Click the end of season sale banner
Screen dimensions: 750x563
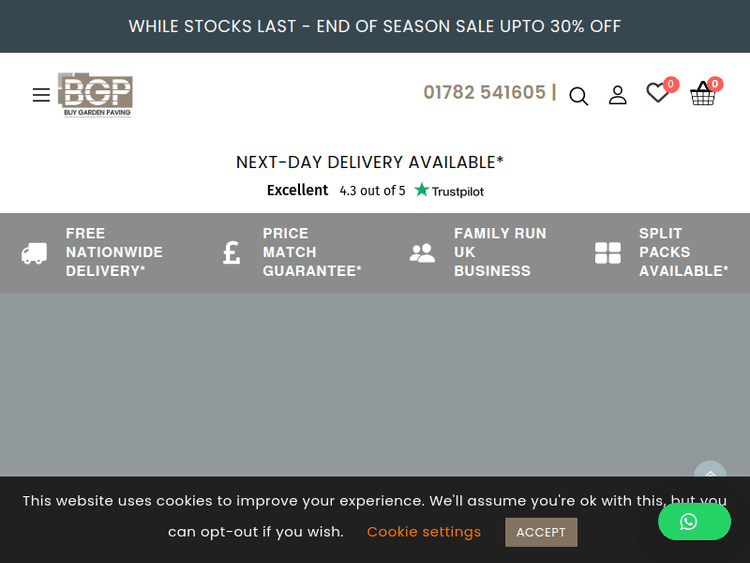pyautogui.click(x=375, y=26)
